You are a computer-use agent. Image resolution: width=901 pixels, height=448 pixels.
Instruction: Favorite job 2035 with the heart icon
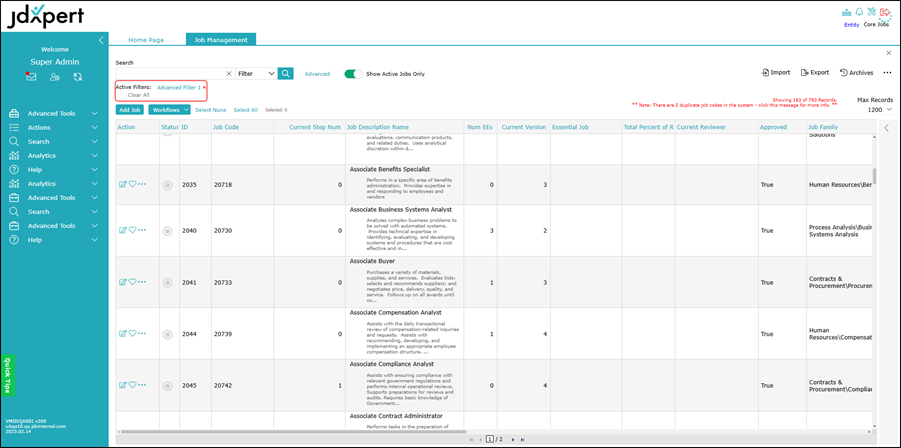132,184
